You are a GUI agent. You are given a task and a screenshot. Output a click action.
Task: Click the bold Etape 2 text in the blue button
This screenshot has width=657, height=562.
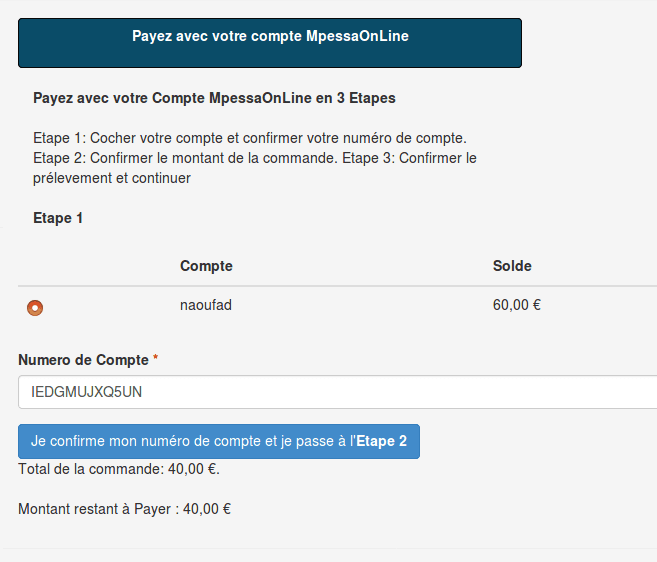(x=381, y=441)
